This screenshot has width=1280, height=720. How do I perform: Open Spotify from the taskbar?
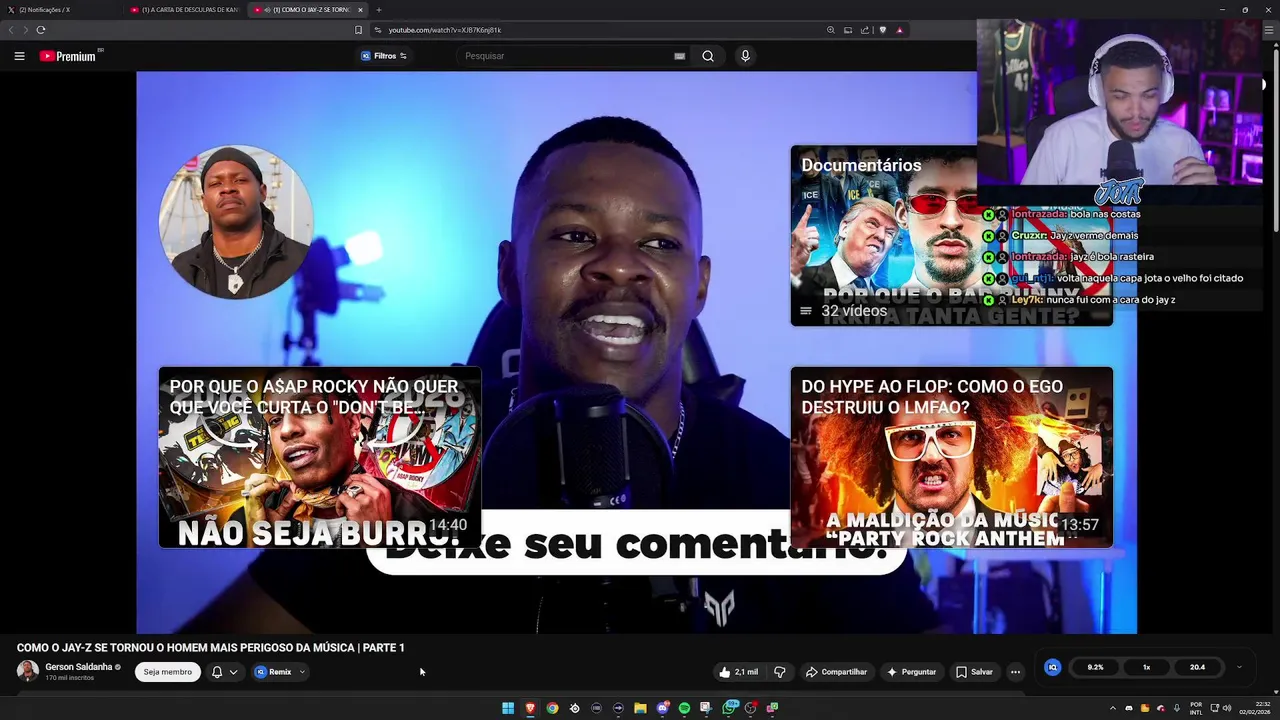(684, 708)
